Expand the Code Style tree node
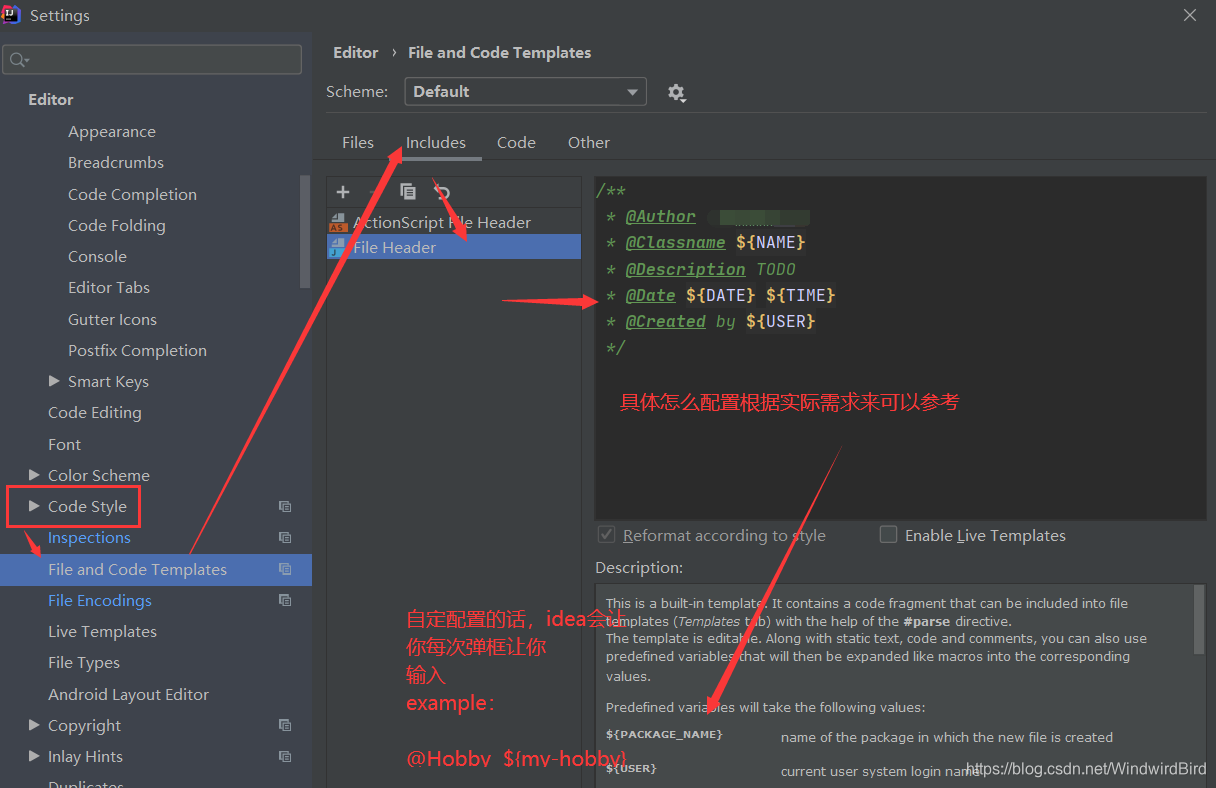 coord(34,506)
